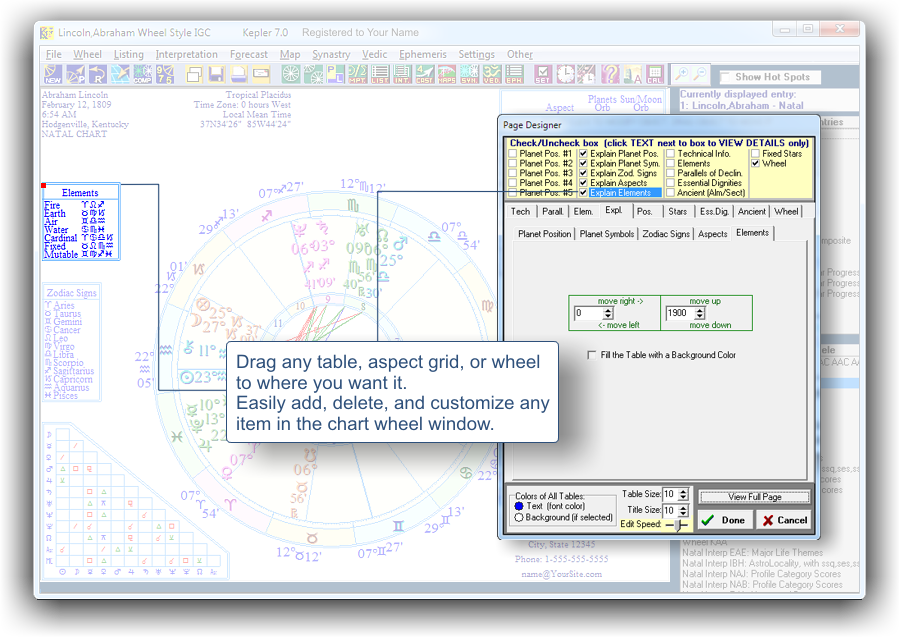Click the zoom out magnifier icon
Viewport: 899px width, 637px height.
[700, 75]
